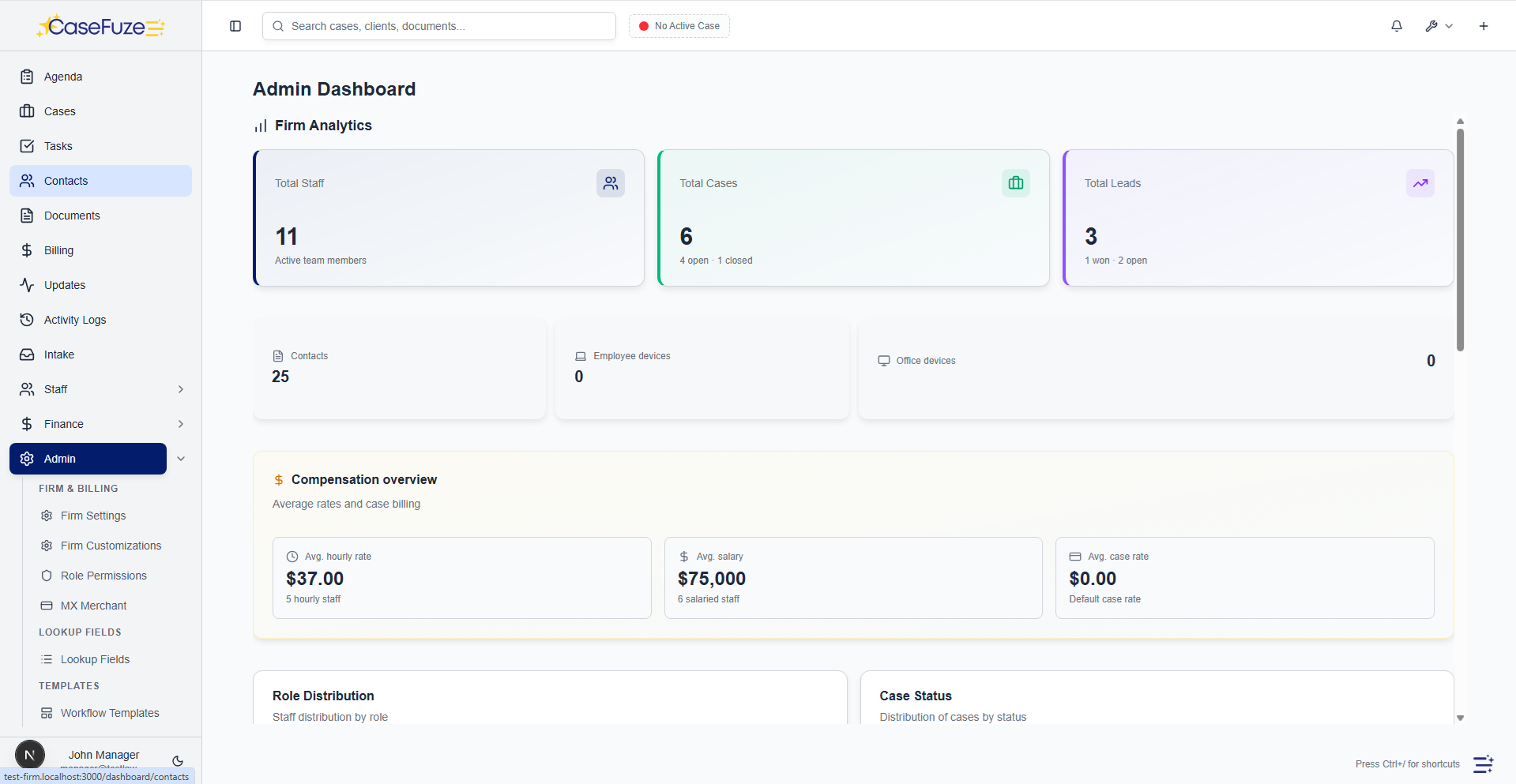
Task: Click the No Active Case status indicator
Action: click(x=678, y=26)
